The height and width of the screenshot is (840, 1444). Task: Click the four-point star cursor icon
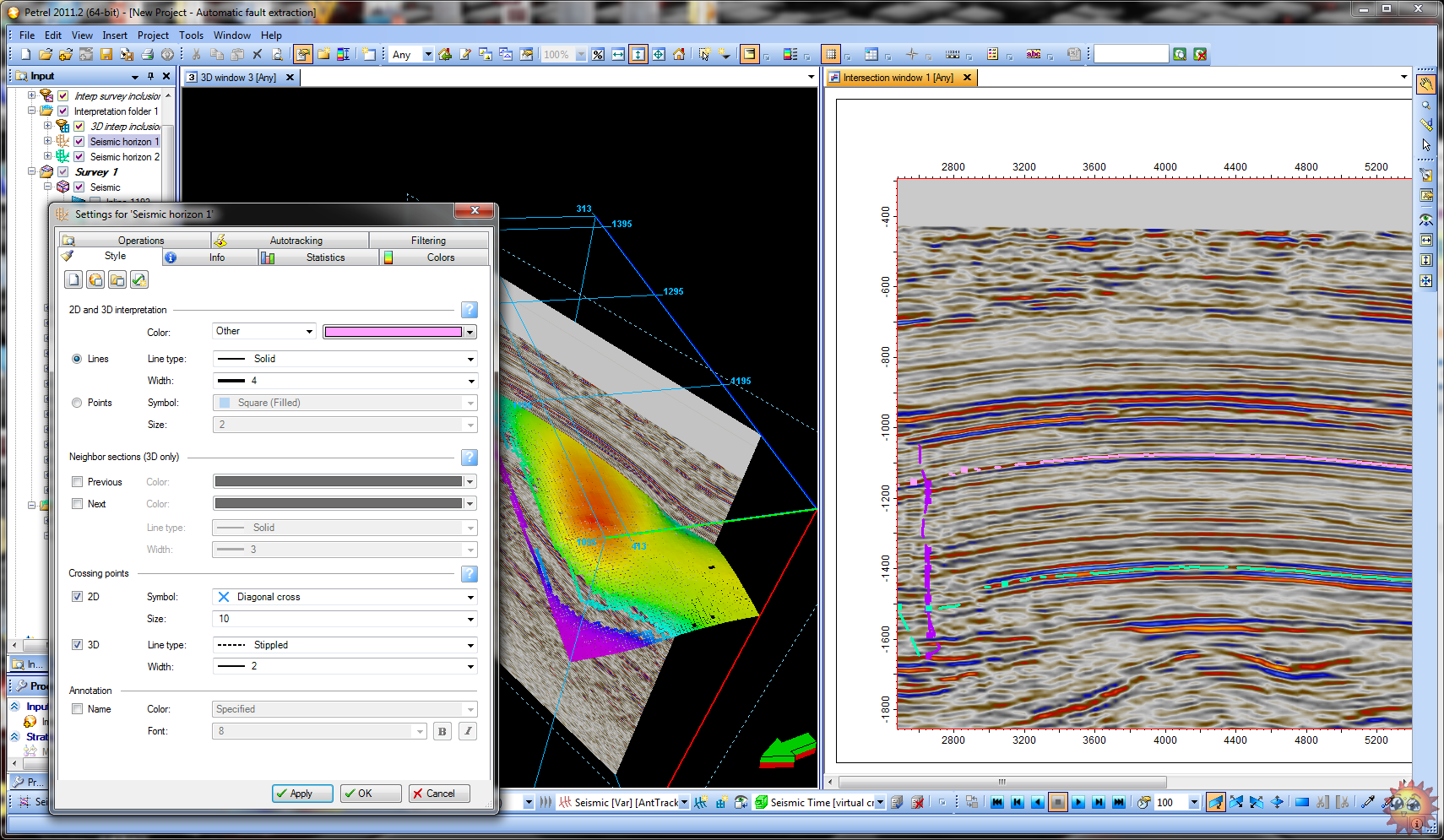(x=912, y=54)
